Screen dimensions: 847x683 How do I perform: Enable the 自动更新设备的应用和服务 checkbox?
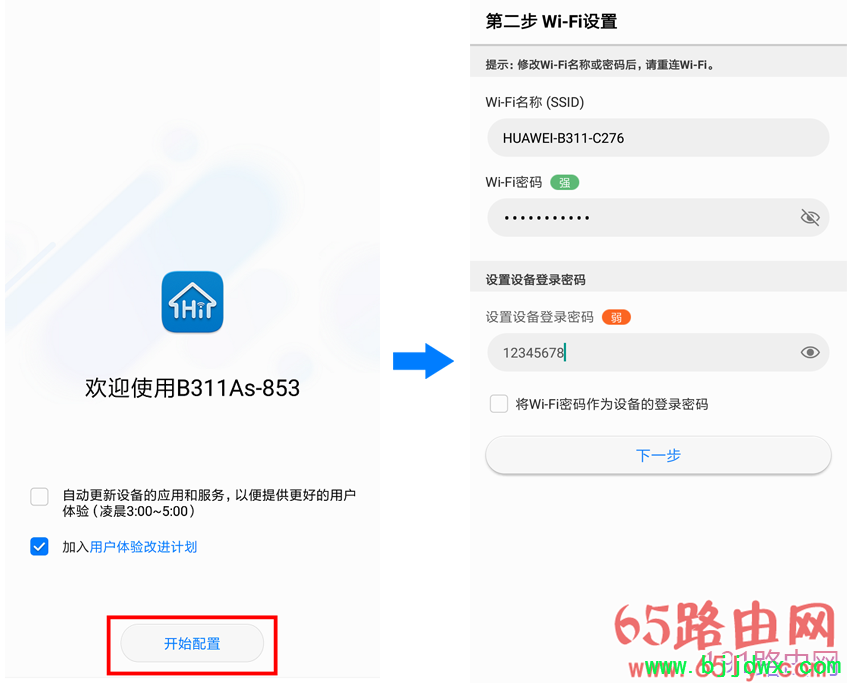point(38,496)
